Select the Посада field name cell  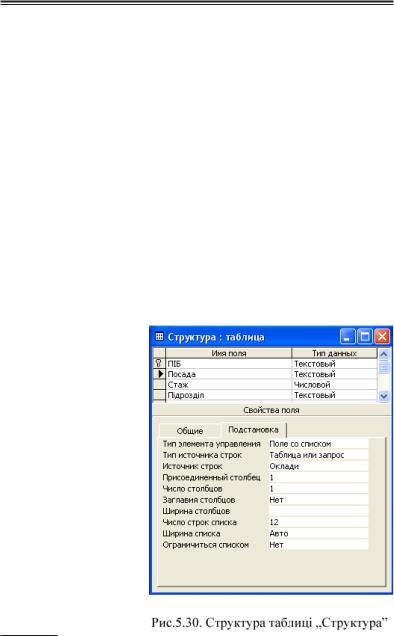point(228,374)
